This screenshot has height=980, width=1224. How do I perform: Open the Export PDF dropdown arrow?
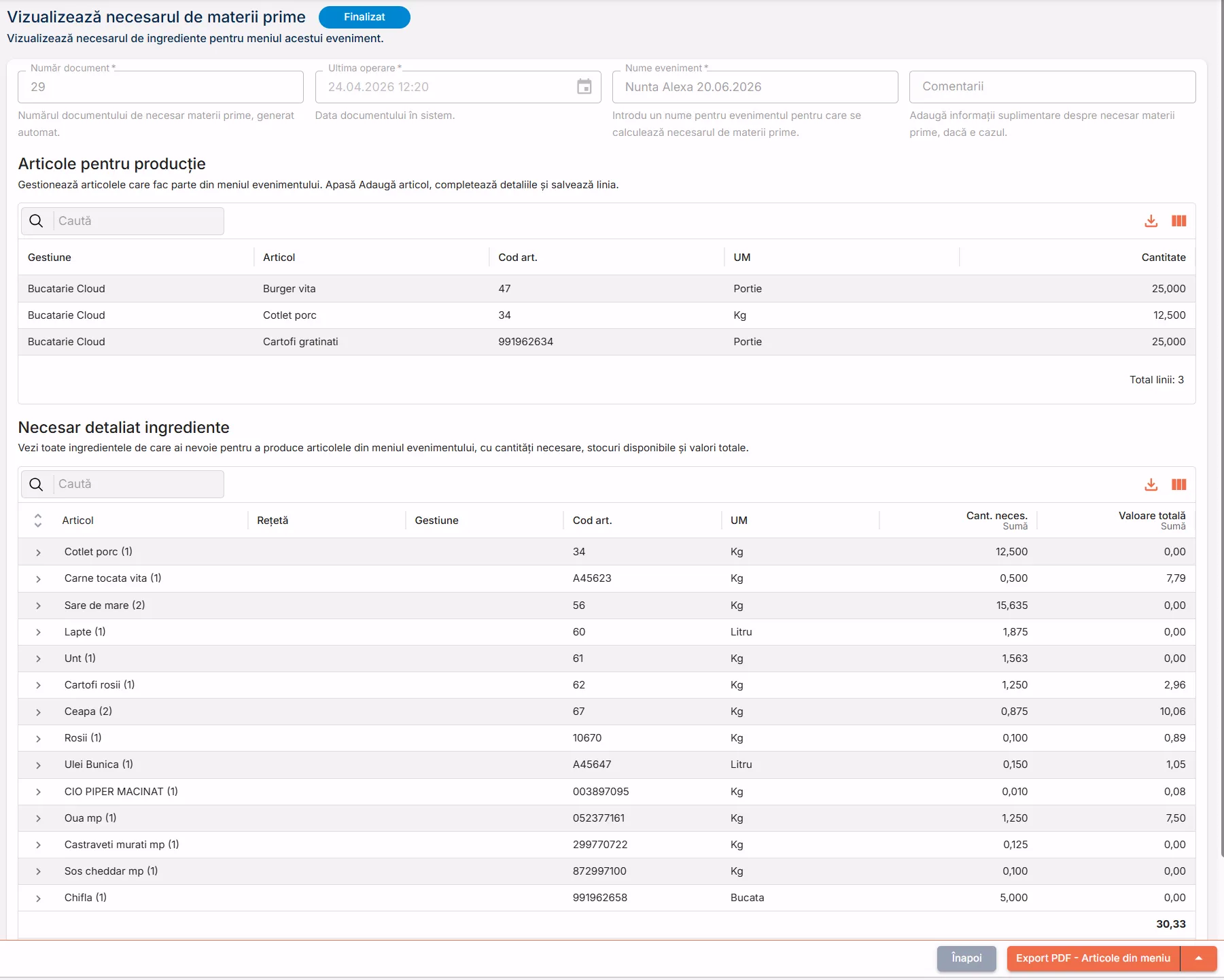tap(1199, 958)
